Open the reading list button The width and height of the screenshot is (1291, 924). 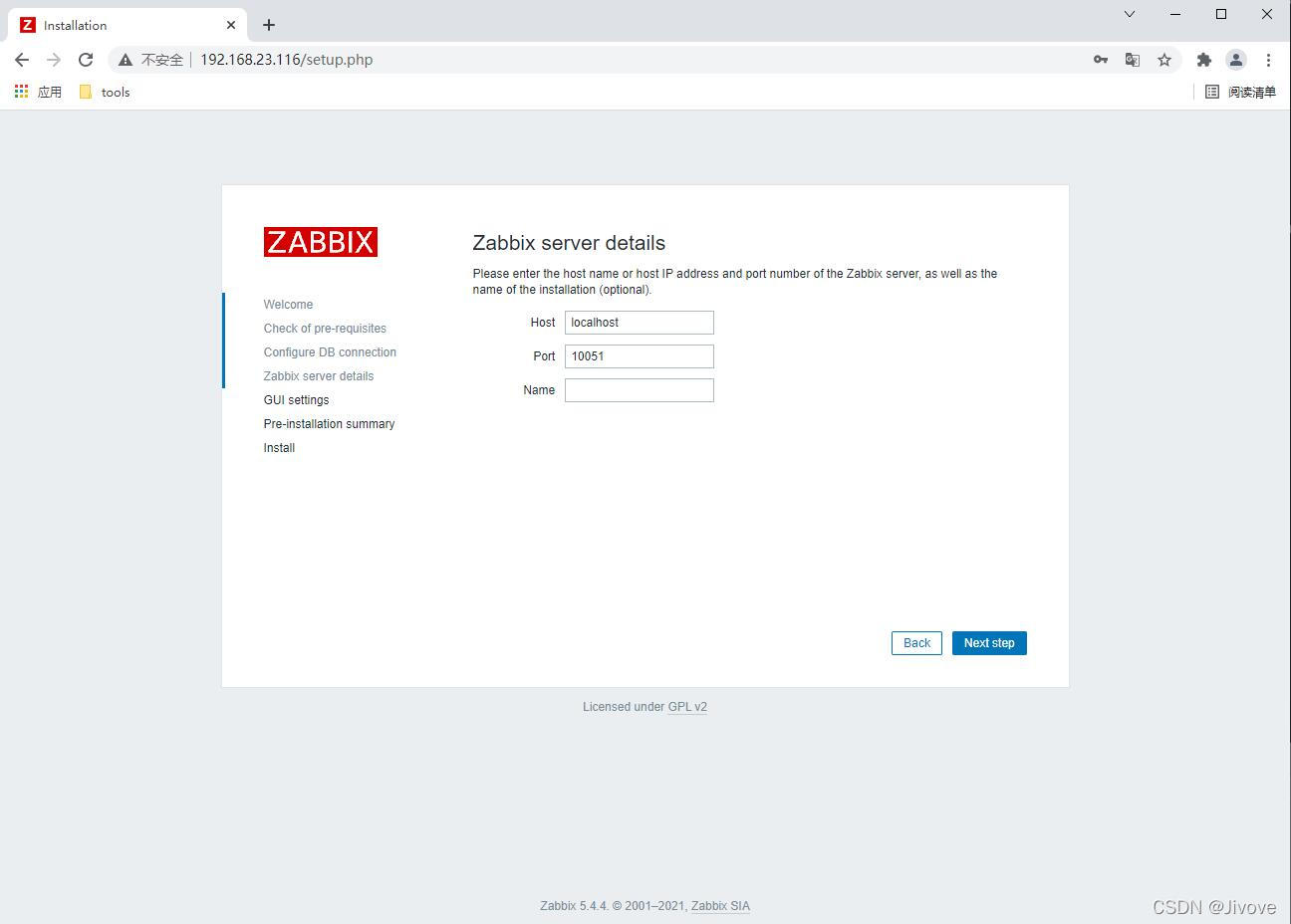tap(1240, 92)
